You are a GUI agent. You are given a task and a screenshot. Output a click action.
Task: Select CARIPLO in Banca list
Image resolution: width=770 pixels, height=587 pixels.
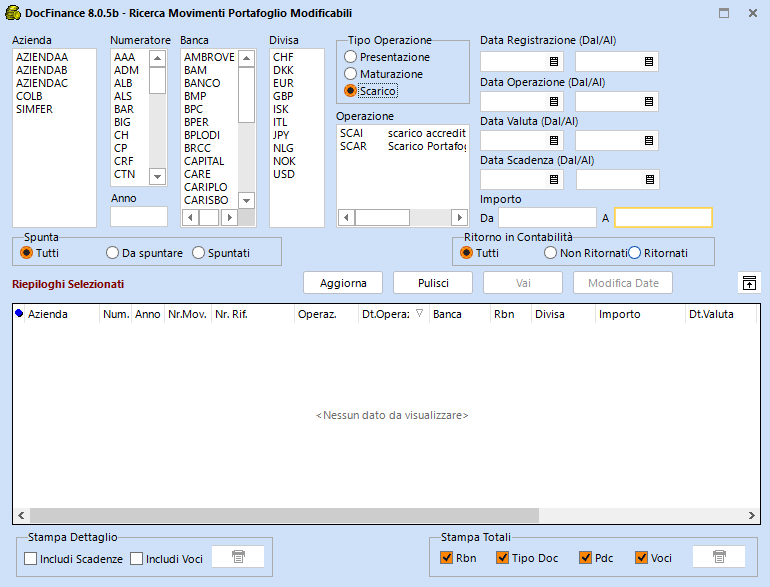pyautogui.click(x=210, y=187)
